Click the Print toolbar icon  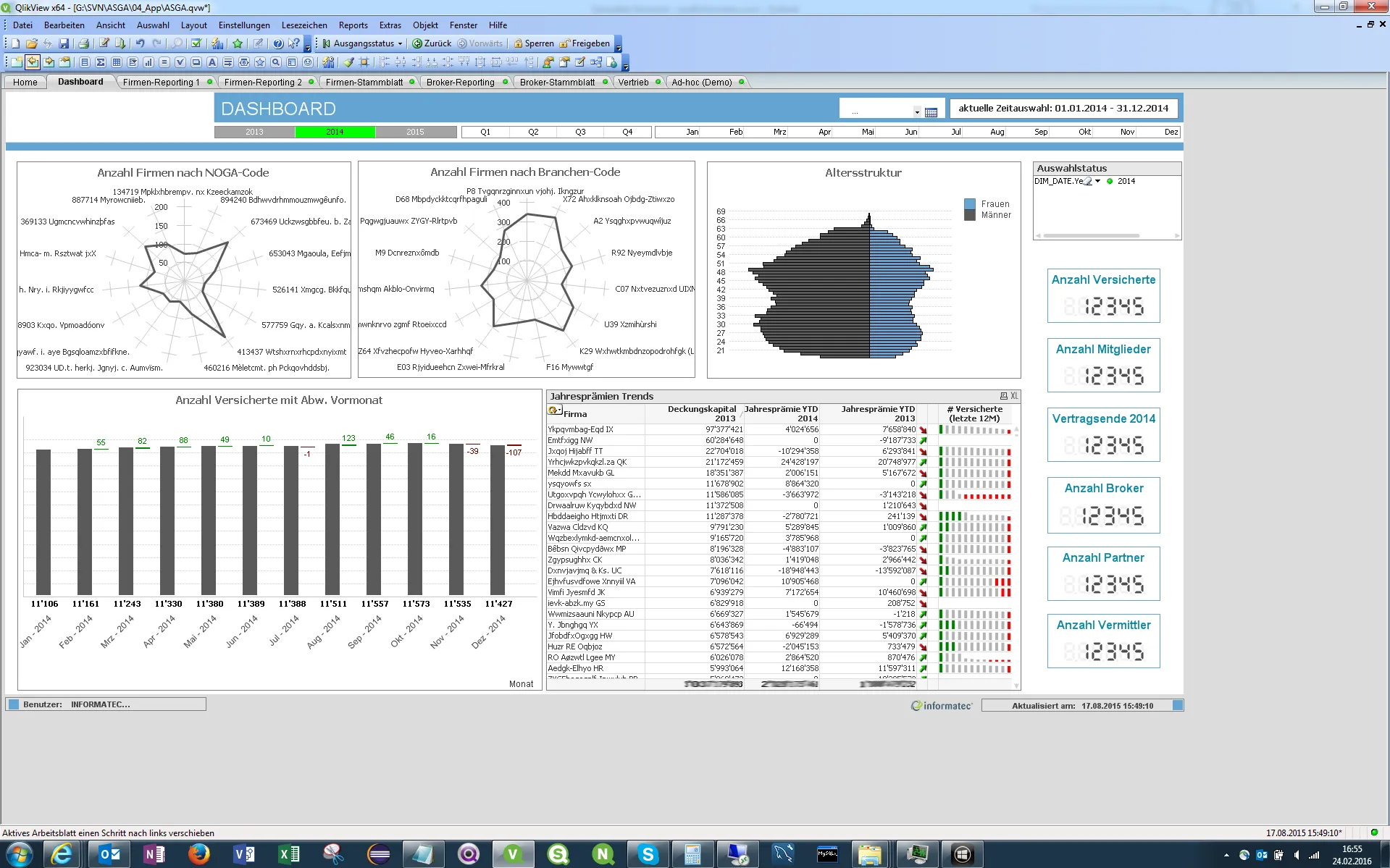click(83, 43)
